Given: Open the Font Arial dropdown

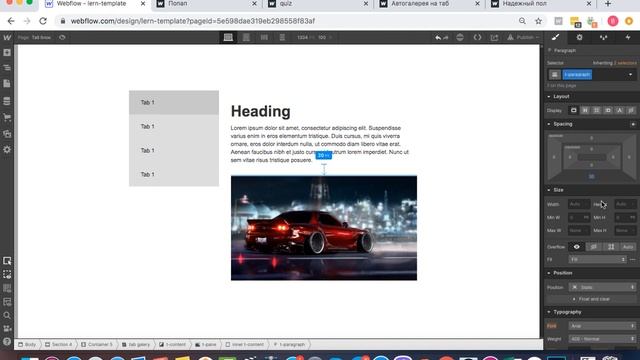Looking at the screenshot, I should pos(602,326).
